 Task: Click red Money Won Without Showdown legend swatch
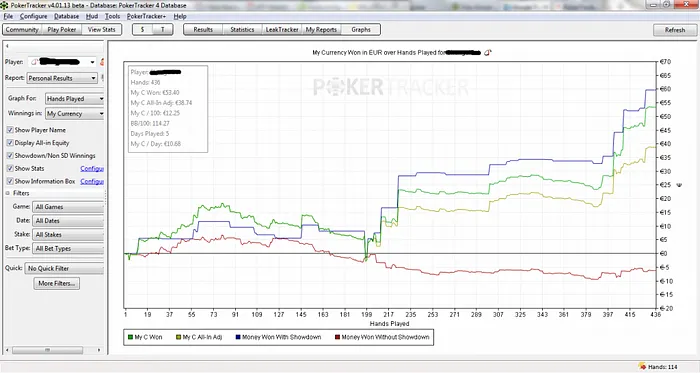point(338,337)
